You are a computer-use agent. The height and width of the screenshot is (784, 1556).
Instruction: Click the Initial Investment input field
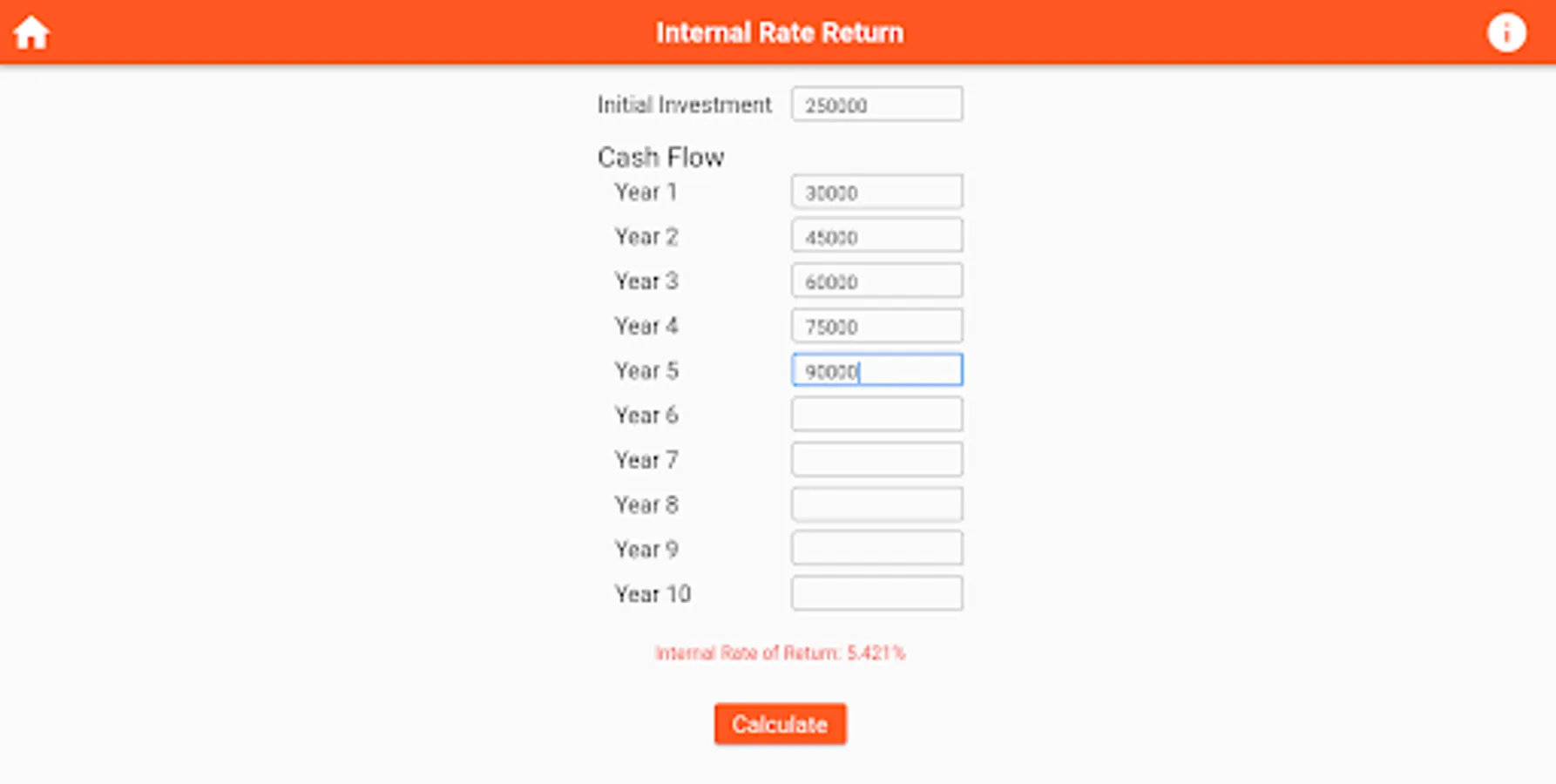(x=876, y=105)
